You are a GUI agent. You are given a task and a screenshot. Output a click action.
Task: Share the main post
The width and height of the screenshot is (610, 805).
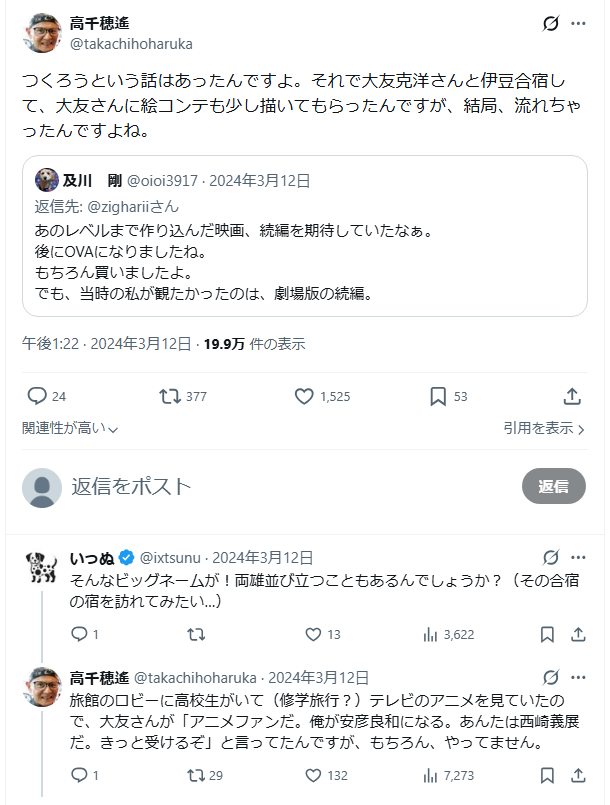tap(572, 396)
